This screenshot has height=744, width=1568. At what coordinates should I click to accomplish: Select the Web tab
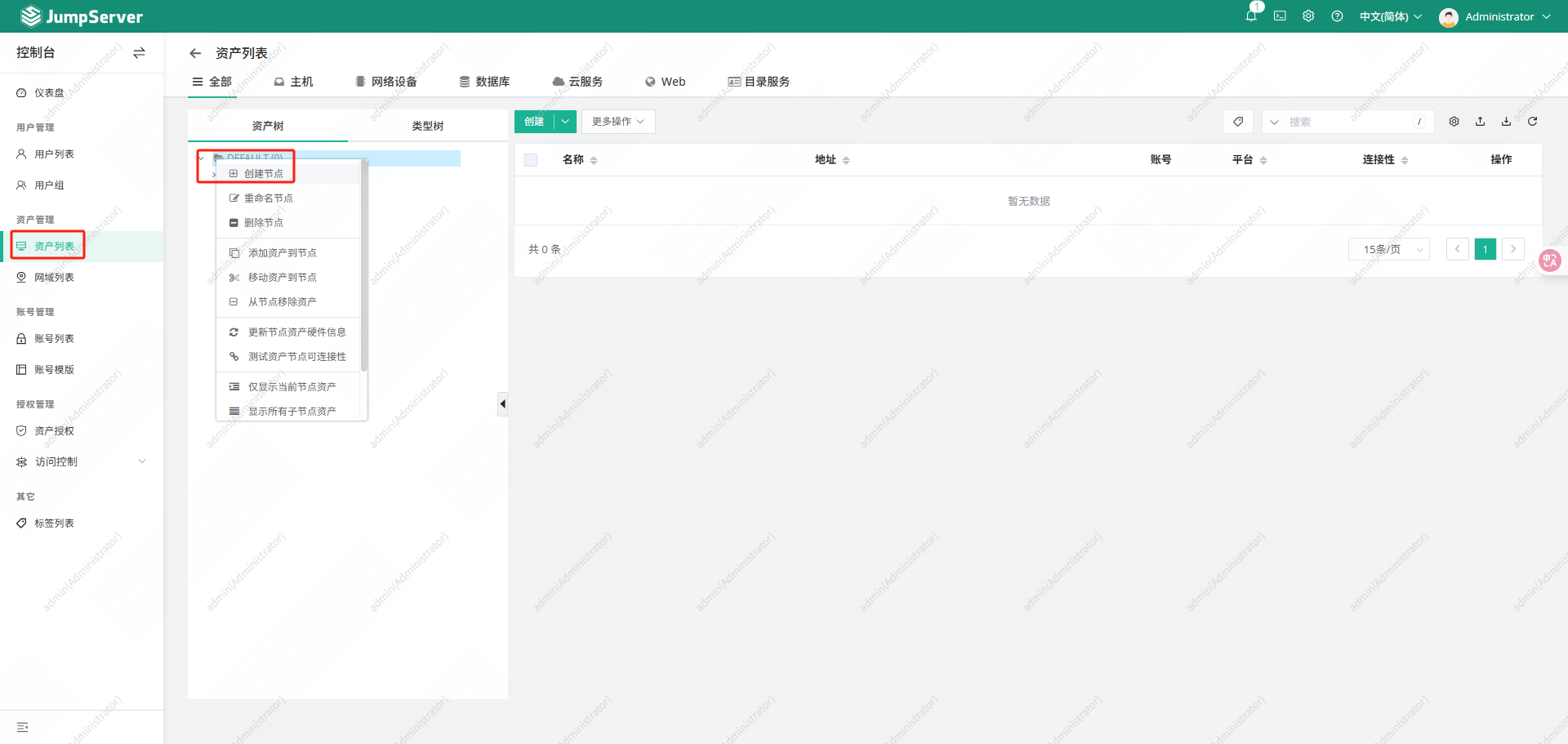[x=665, y=82]
